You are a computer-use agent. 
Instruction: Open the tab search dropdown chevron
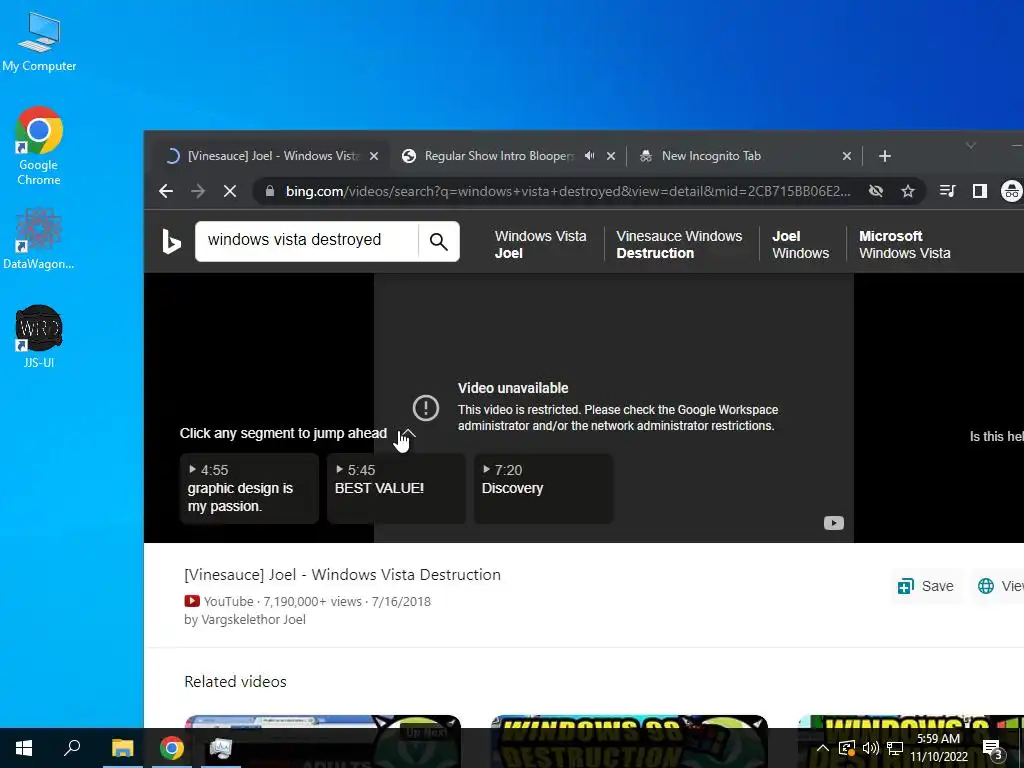(971, 146)
